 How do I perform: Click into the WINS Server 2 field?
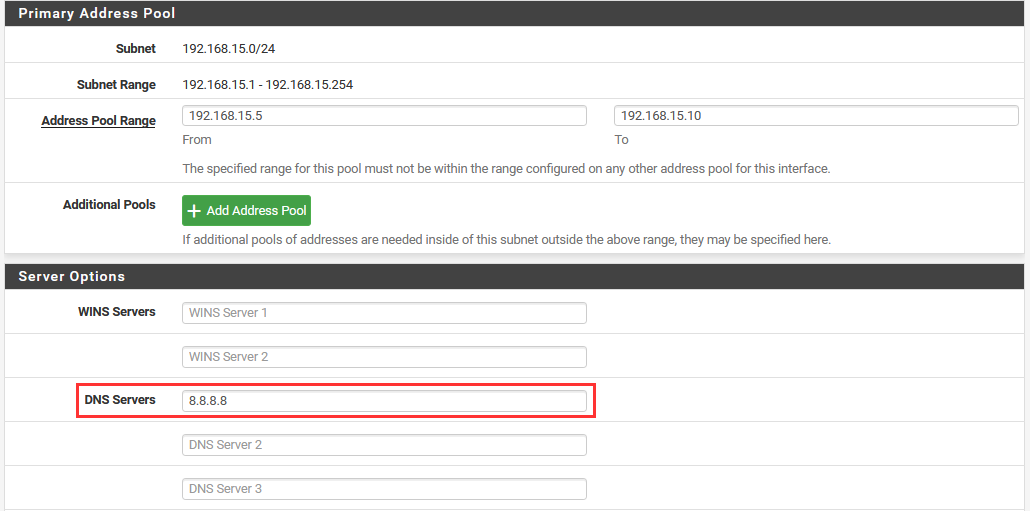[384, 357]
